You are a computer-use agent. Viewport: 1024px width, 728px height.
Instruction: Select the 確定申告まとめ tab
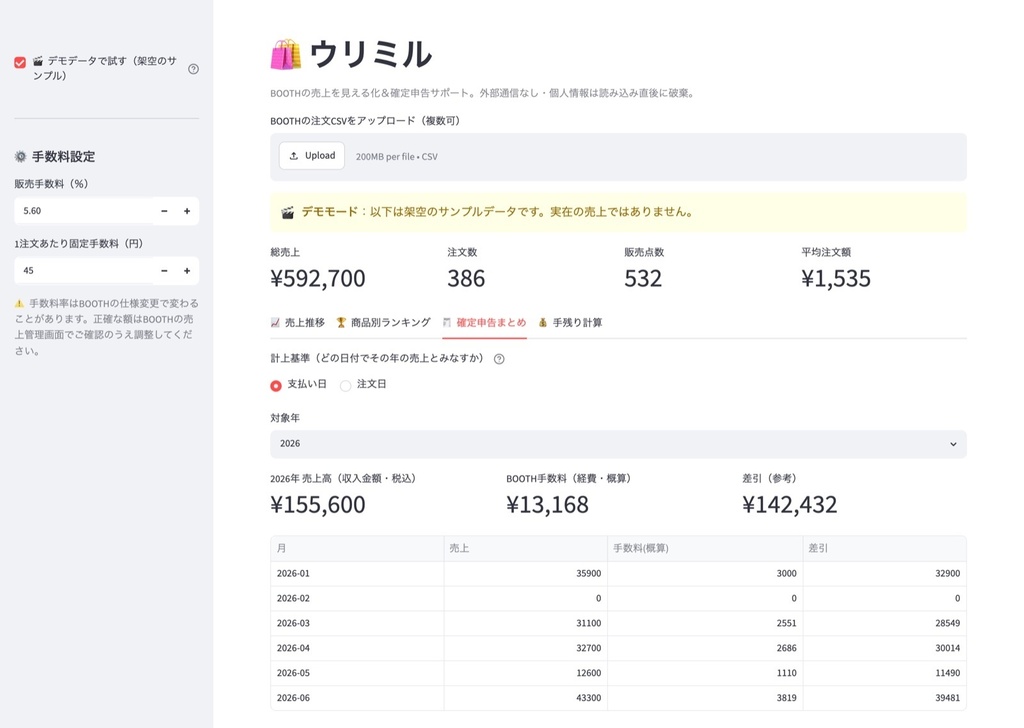pos(485,323)
